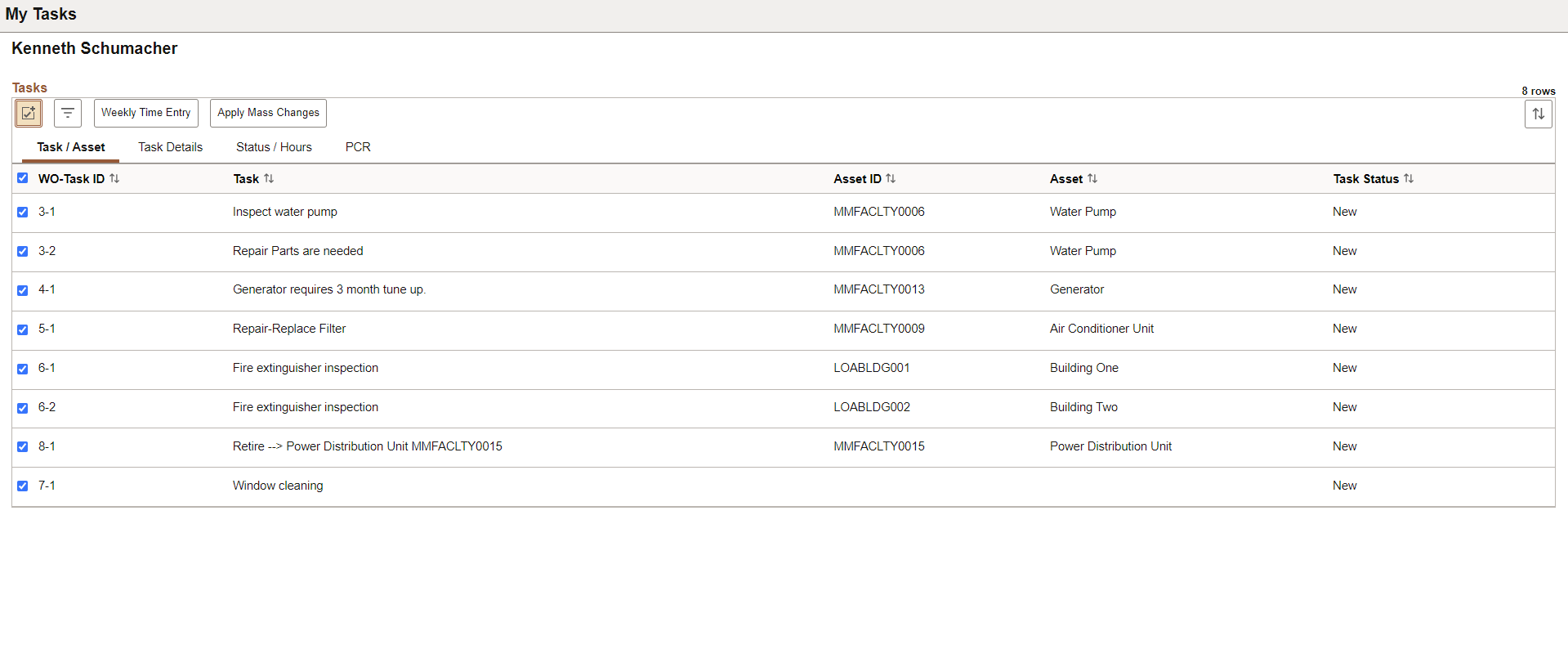Select the Task / Asset tab
The image size is (1568, 663).
(x=71, y=147)
